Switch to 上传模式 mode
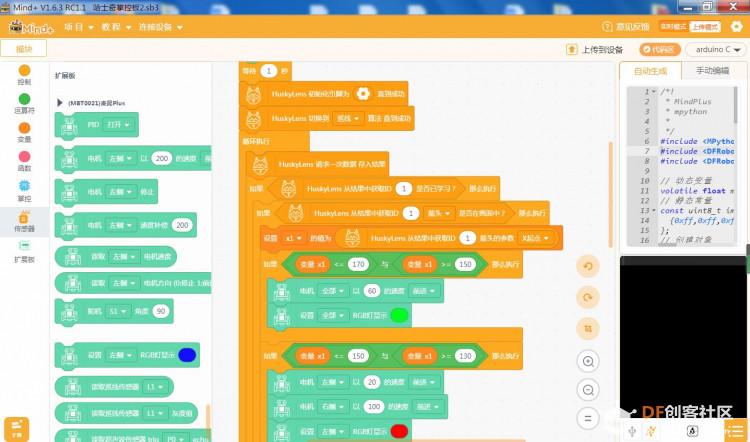The height and width of the screenshot is (442, 750). click(x=705, y=27)
